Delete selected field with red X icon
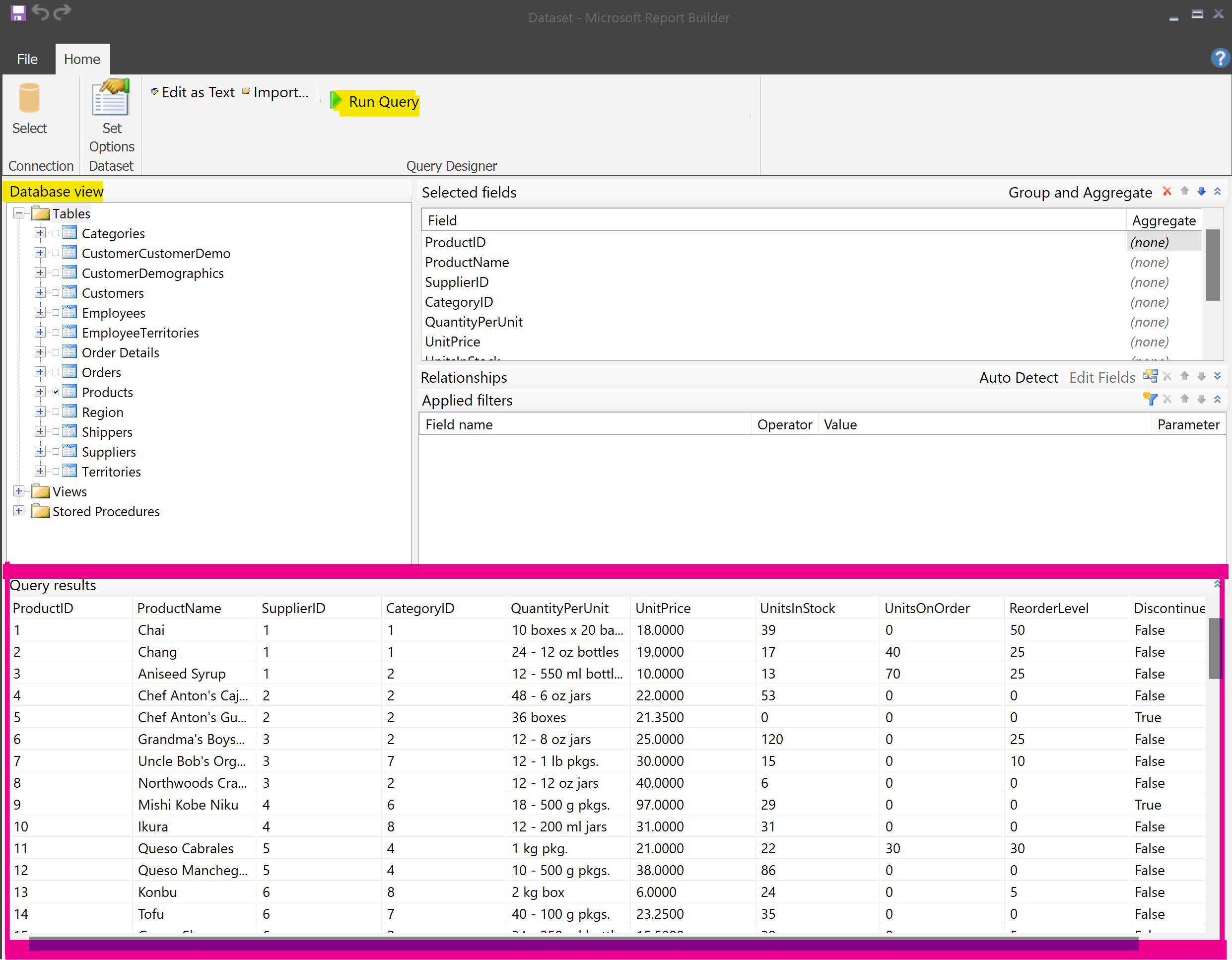 (x=1166, y=192)
